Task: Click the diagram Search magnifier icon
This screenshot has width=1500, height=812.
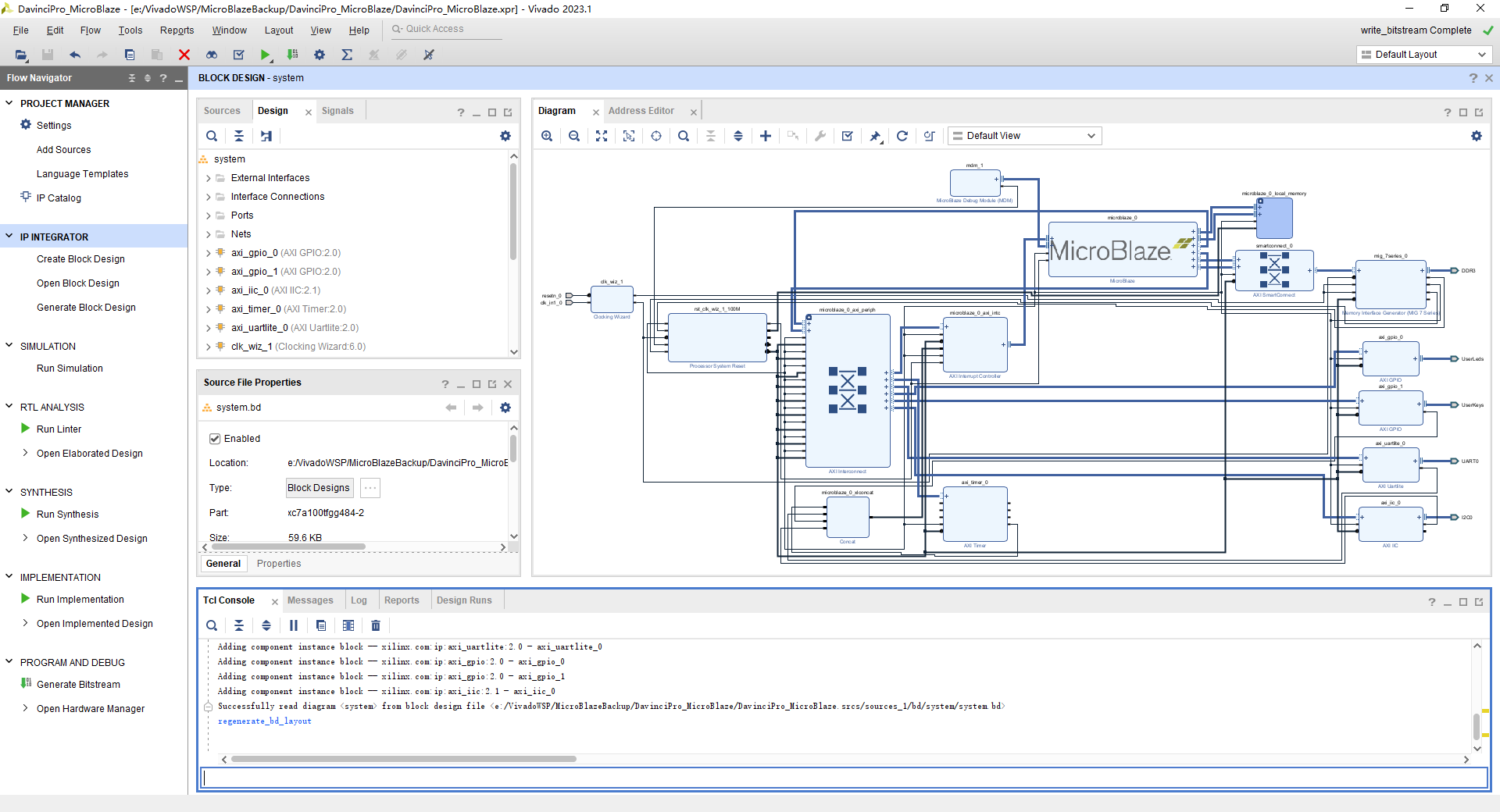Action: (684, 136)
